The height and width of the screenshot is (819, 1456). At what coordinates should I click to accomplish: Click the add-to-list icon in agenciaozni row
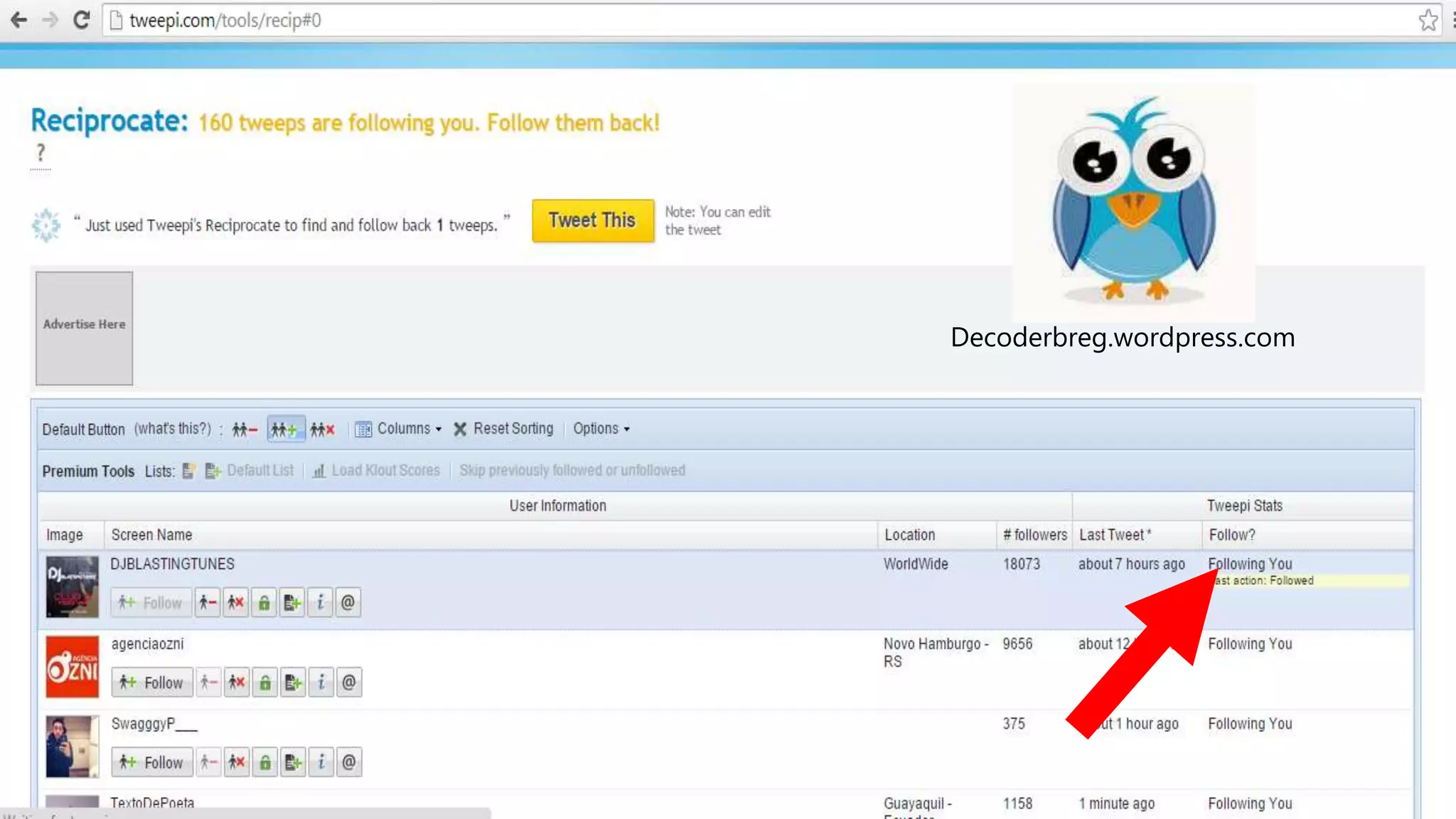[x=293, y=682]
